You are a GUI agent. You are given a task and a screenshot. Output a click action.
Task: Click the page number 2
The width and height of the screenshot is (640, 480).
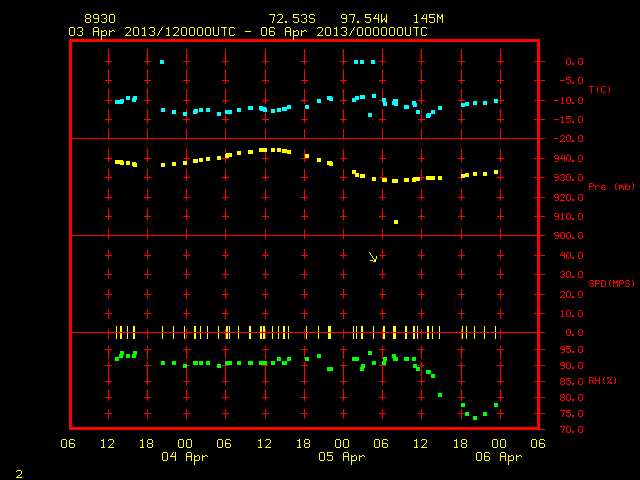pyautogui.click(x=19, y=474)
